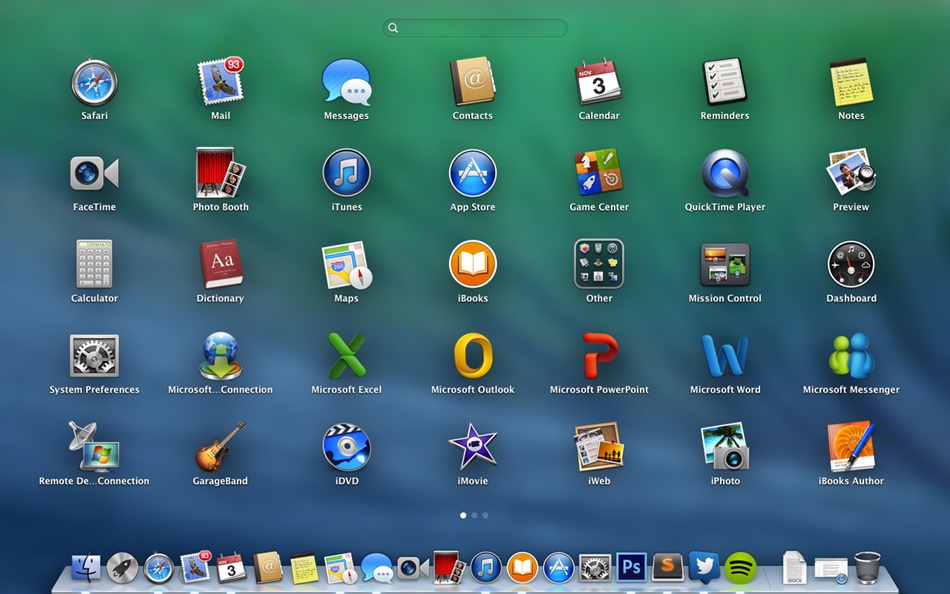Launch iTunes from the Launchpad grid

pyautogui.click(x=347, y=173)
